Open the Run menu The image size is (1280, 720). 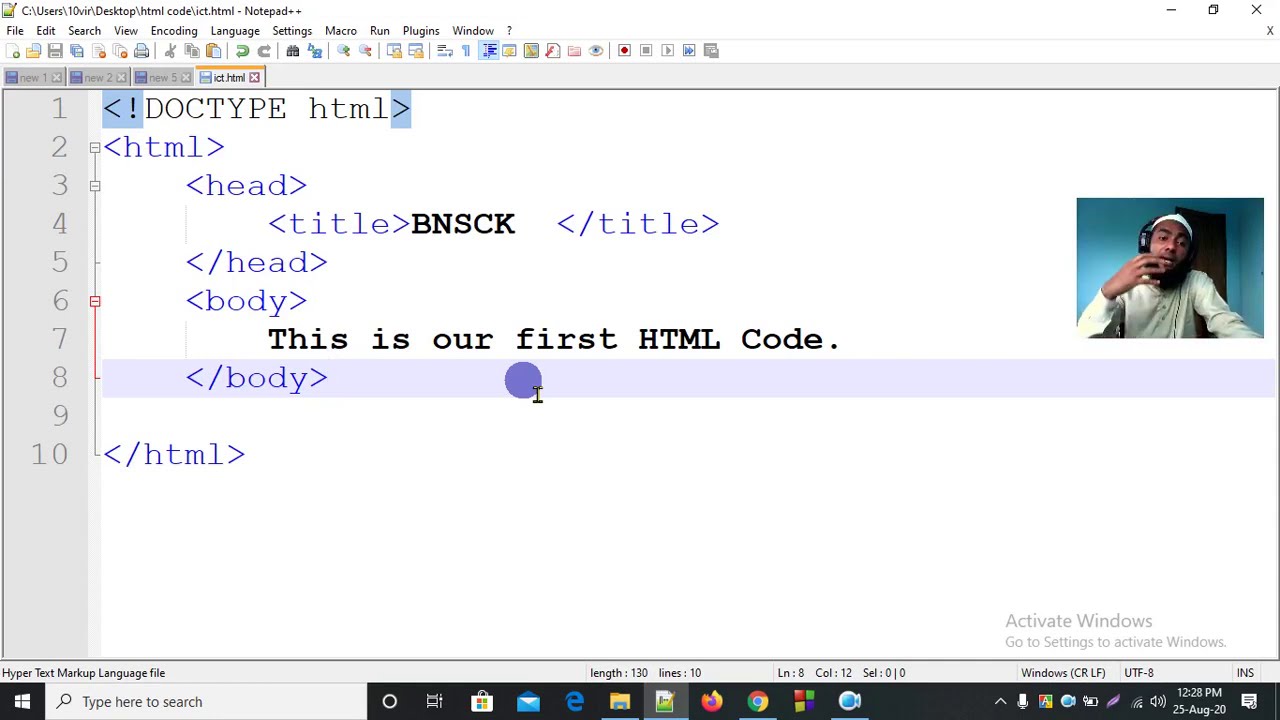tap(380, 31)
